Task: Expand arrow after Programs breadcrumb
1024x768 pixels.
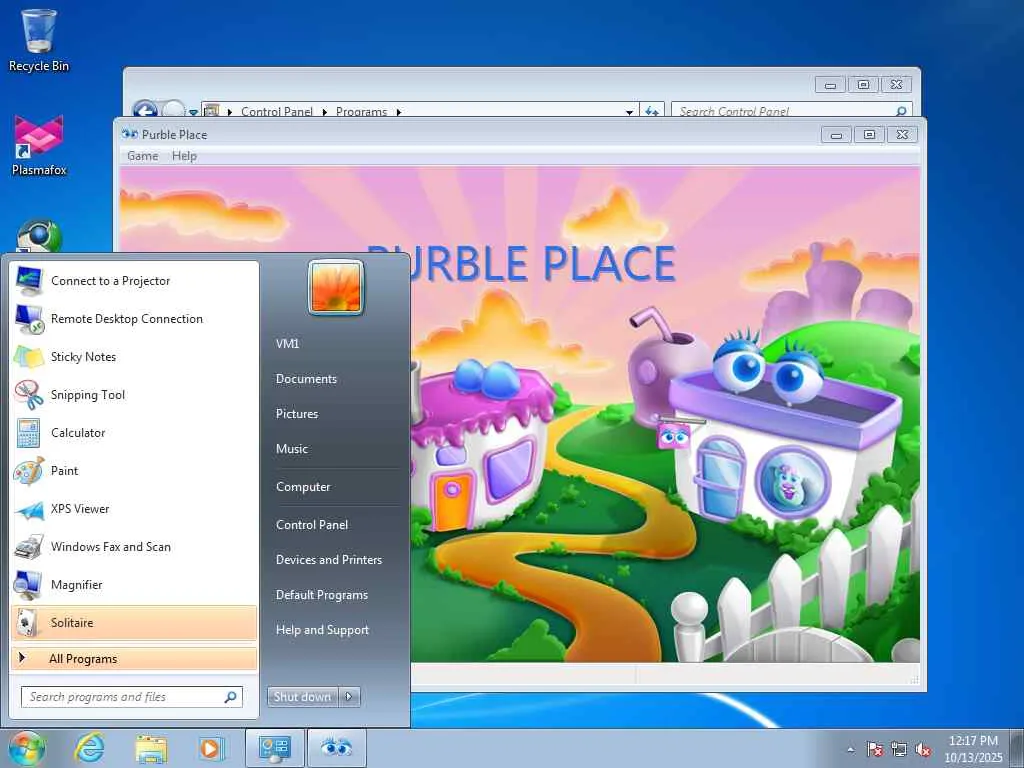Action: click(398, 112)
